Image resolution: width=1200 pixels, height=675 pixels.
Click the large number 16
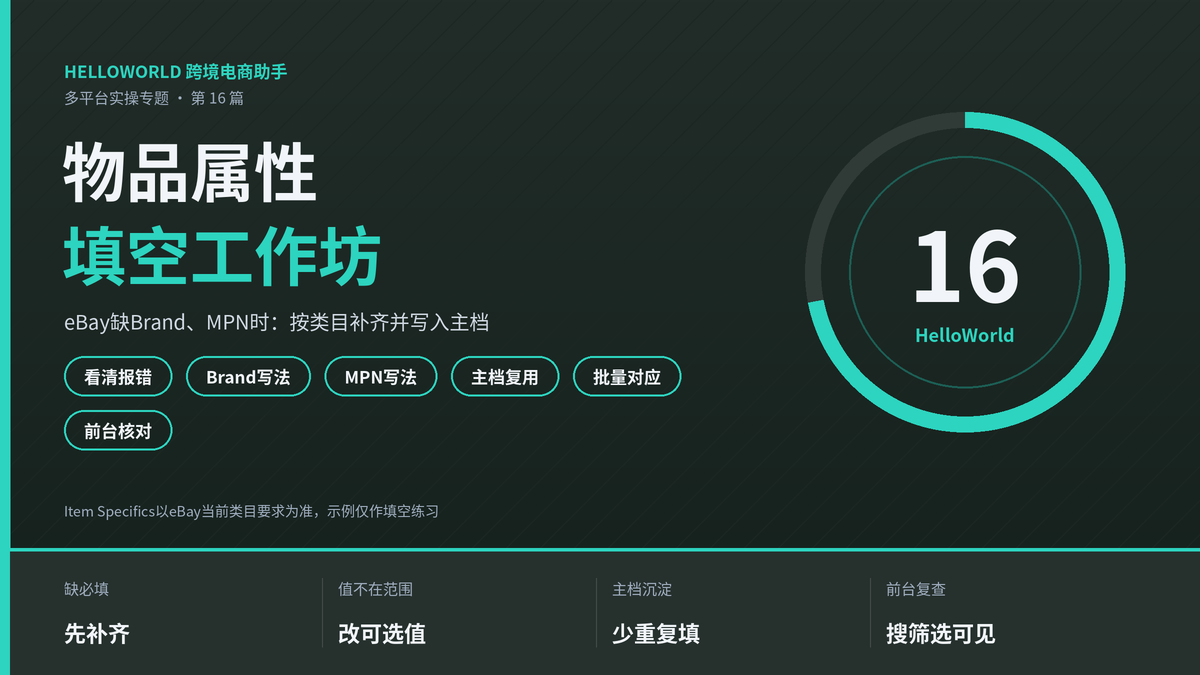point(965,267)
